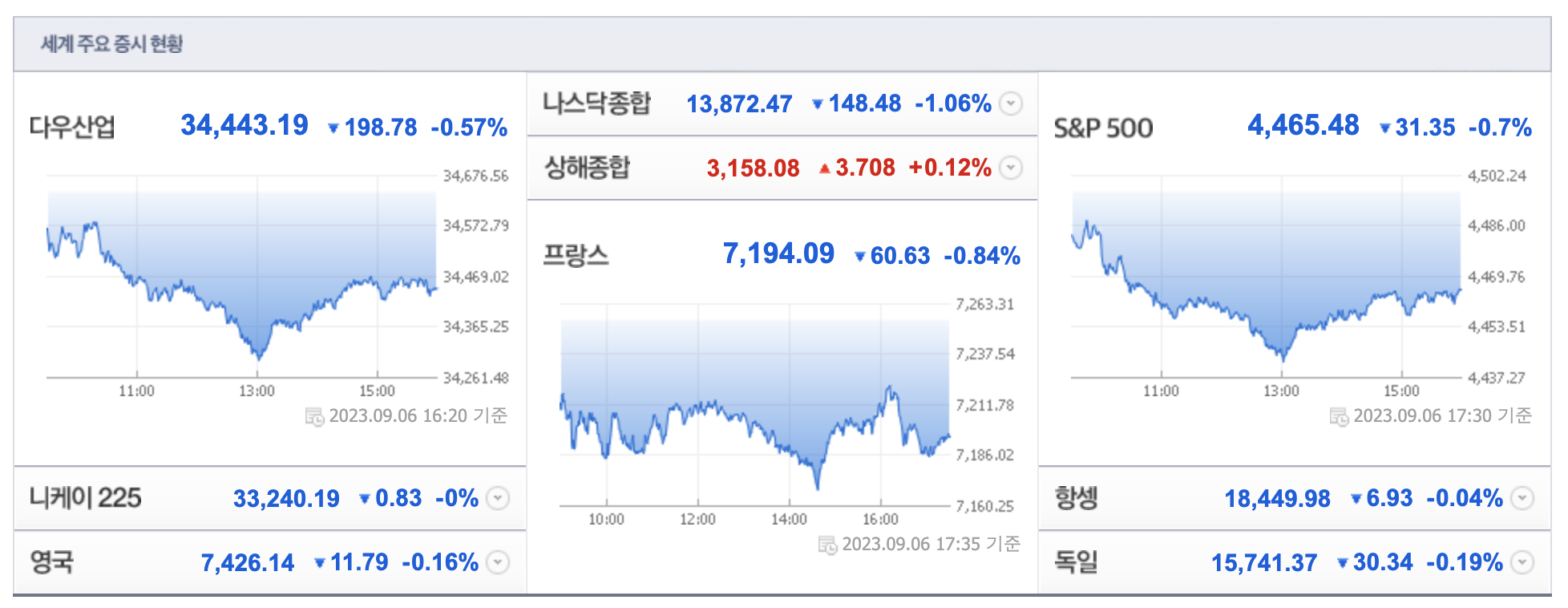The height and width of the screenshot is (608, 1568).
Task: Open the 다우산업 index link
Action: coord(72,127)
